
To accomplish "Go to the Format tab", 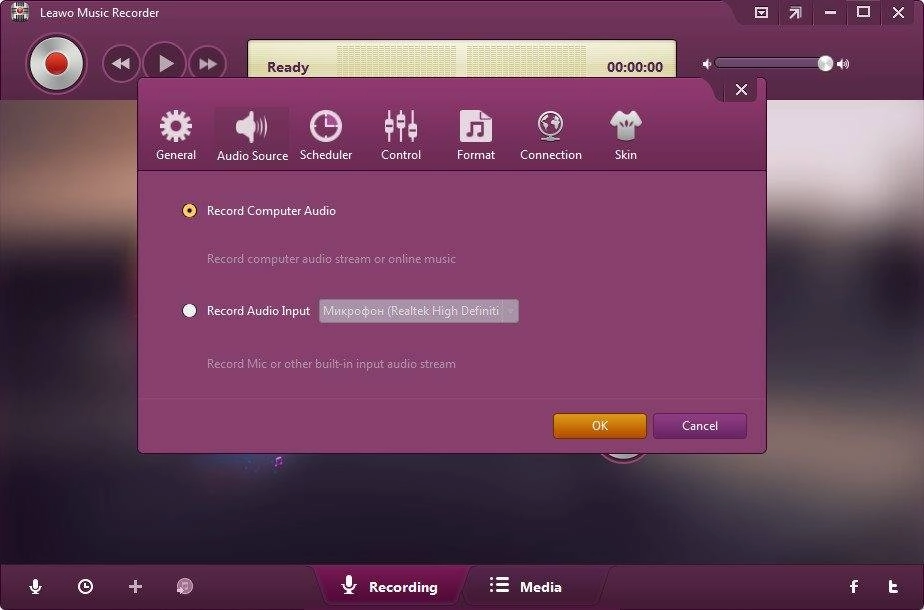I will pyautogui.click(x=476, y=136).
